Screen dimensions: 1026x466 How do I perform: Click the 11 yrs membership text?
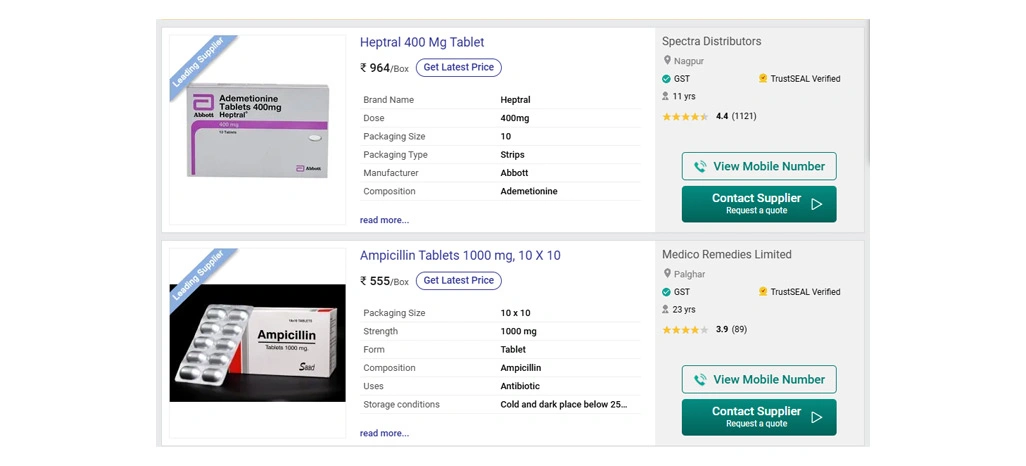(684, 96)
